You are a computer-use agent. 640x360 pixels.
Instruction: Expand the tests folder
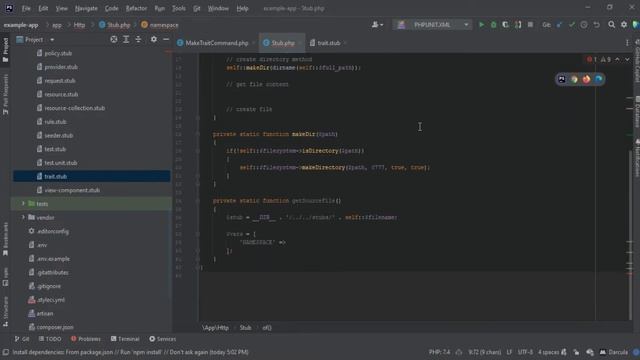tap(23, 203)
